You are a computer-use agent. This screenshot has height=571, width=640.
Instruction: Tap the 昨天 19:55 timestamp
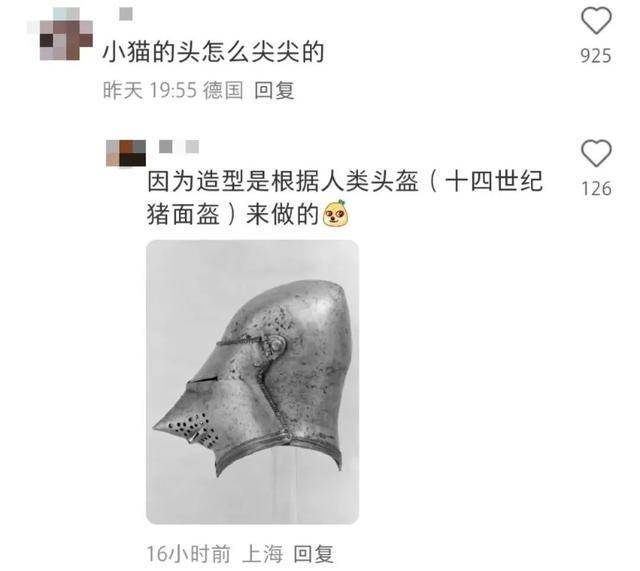click(x=150, y=90)
